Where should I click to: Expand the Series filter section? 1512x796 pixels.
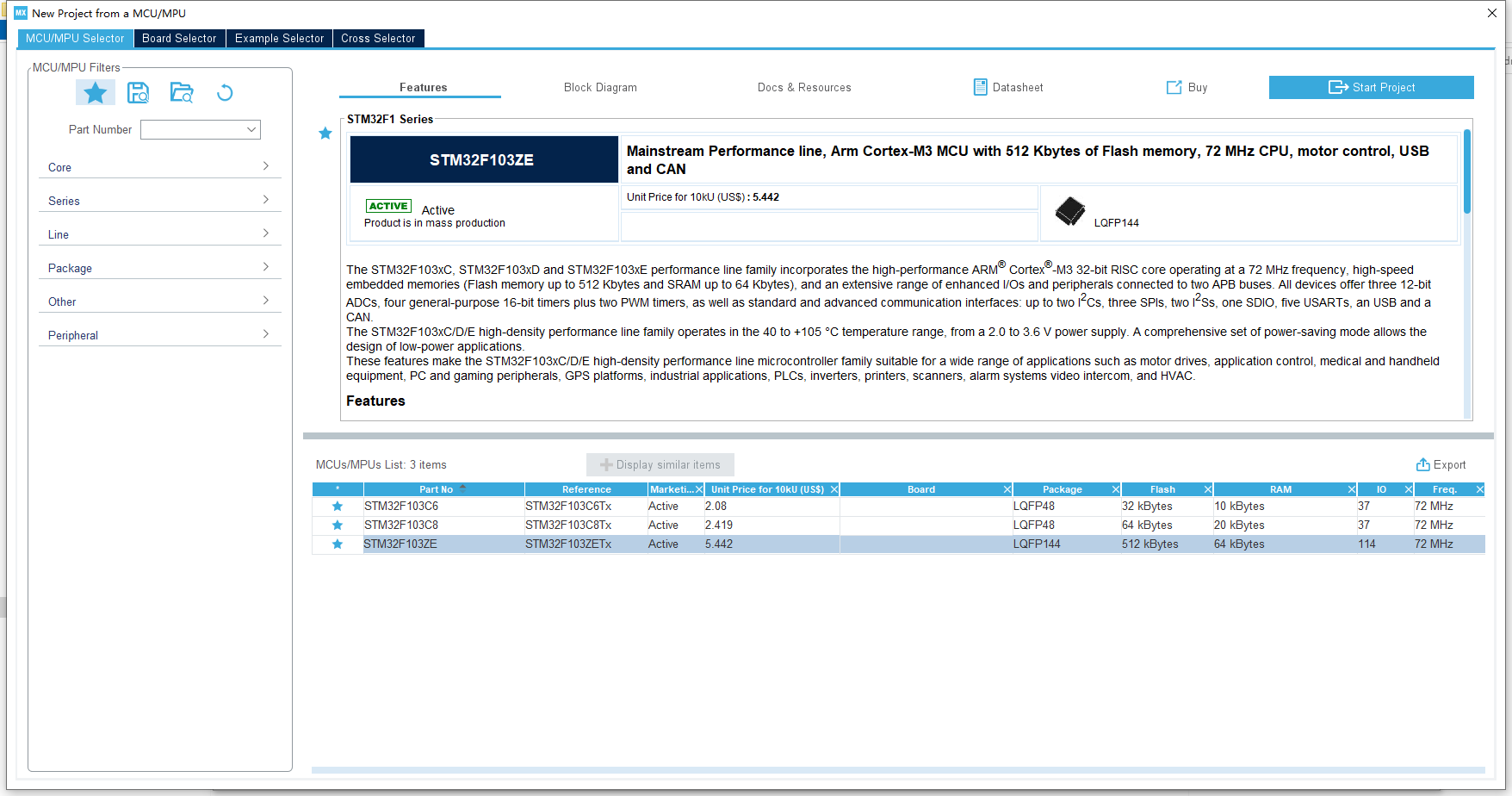pos(160,200)
